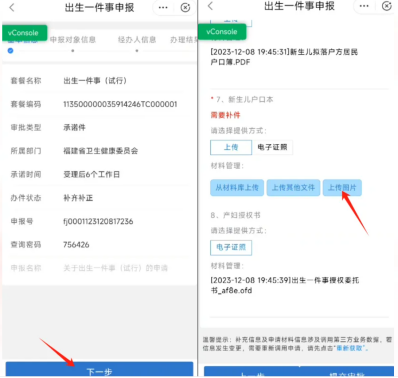Switch to 经办人信息 step tab
398x378 pixels.
point(137,40)
